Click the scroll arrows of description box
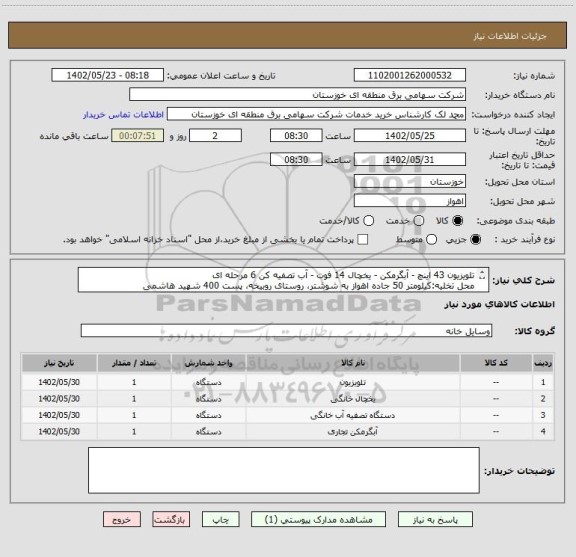This screenshot has width=576, height=557. click(x=482, y=275)
